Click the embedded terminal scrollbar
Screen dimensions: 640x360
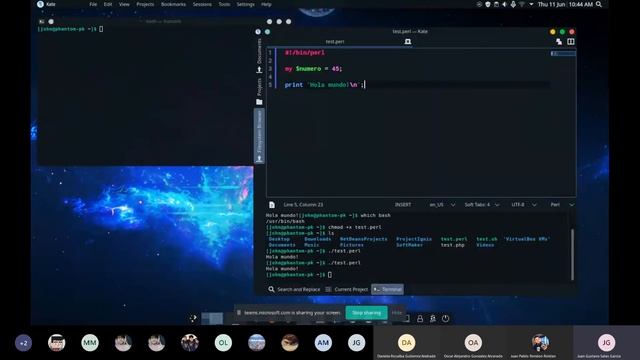click(572, 254)
